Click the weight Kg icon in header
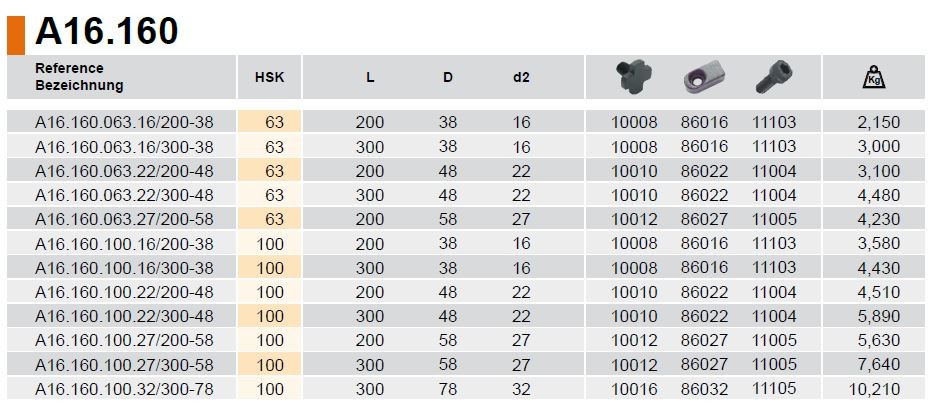This screenshot has width=932, height=418. pos(874,77)
